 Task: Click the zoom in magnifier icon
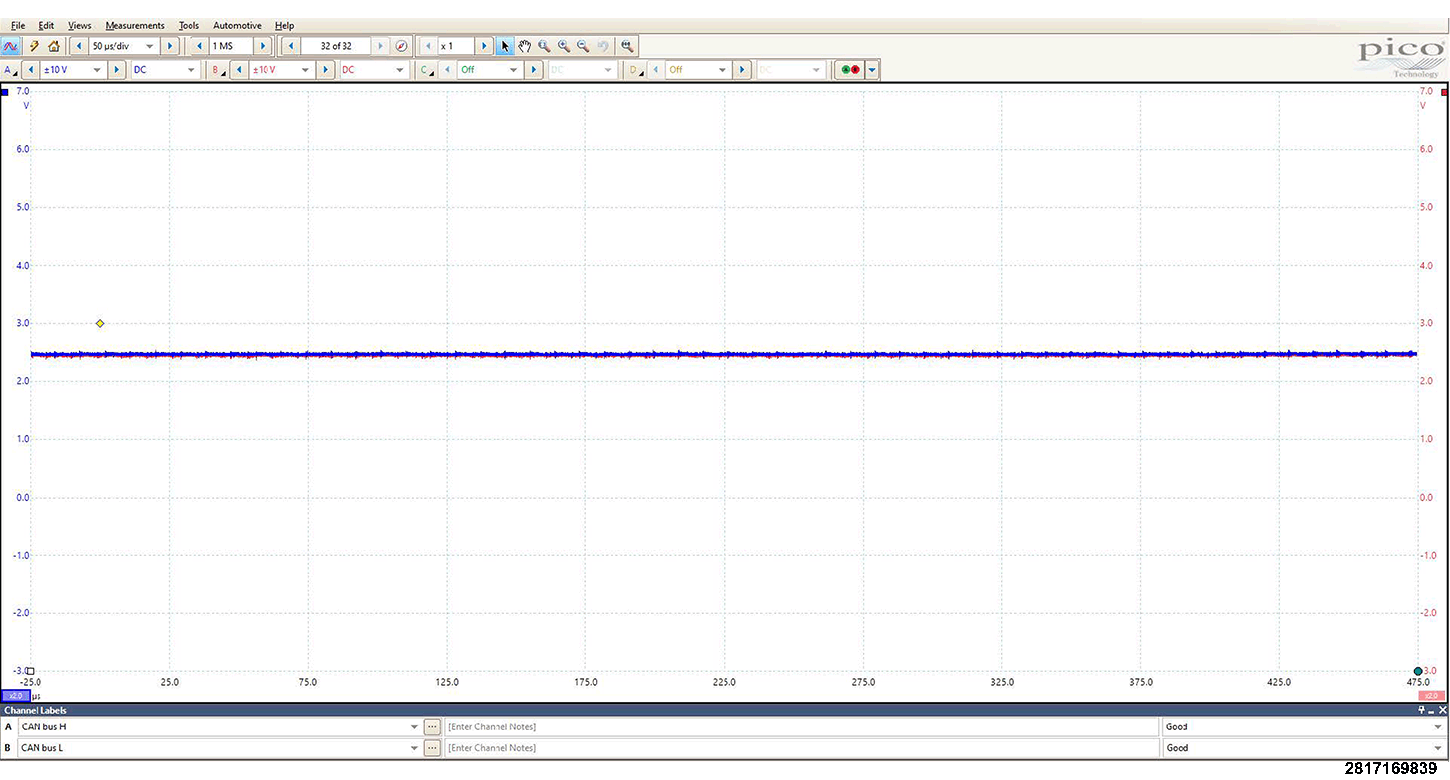pos(564,46)
